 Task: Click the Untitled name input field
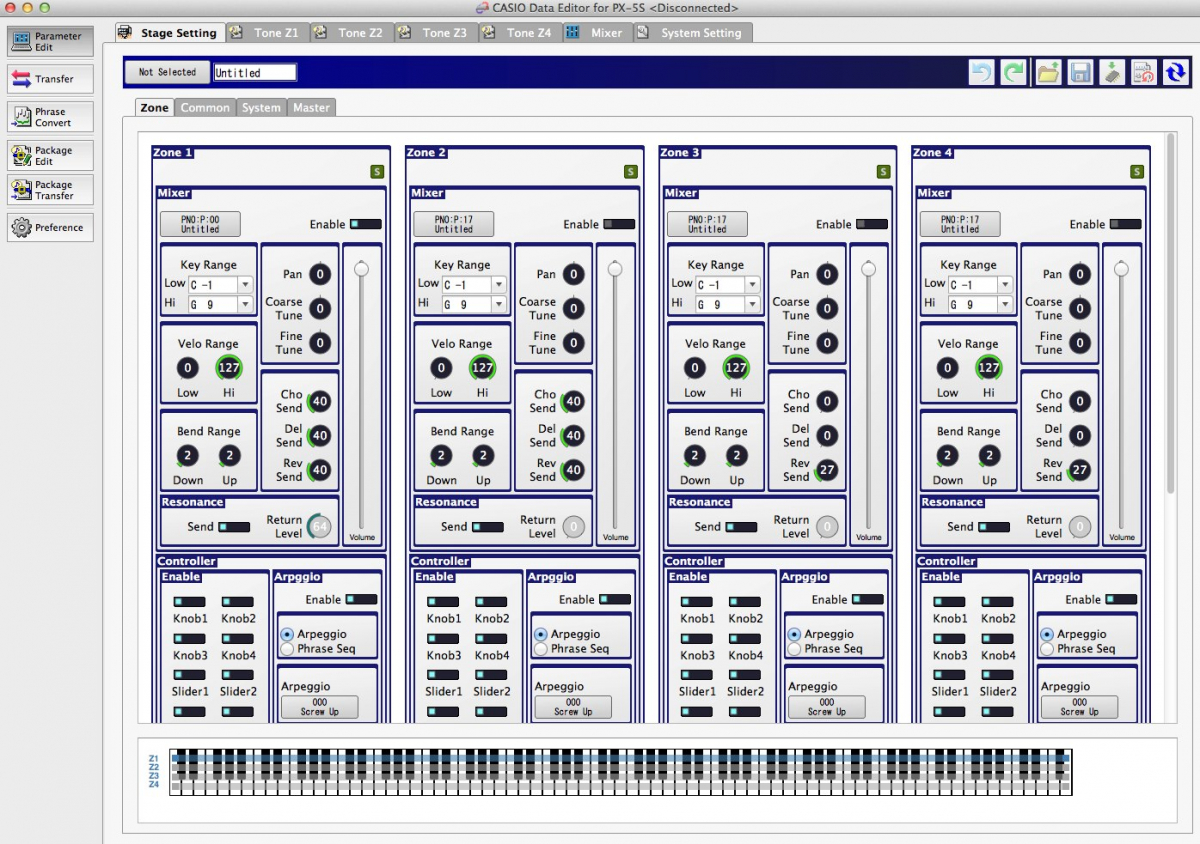pyautogui.click(x=255, y=72)
